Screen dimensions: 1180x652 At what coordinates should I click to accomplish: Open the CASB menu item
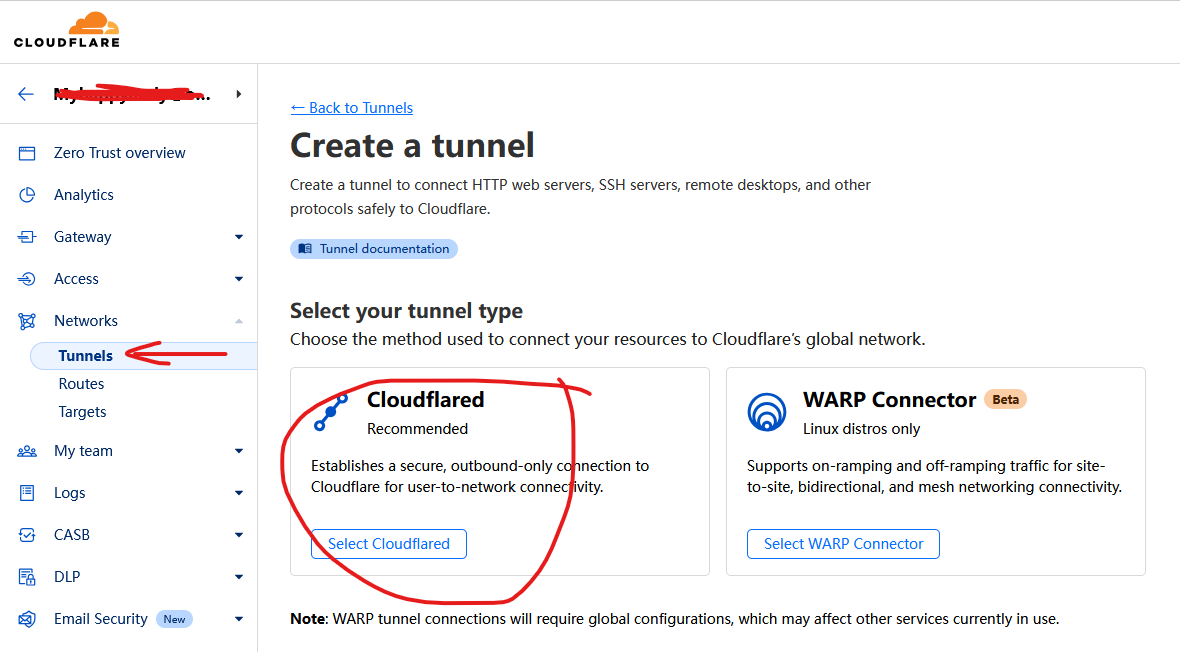click(71, 535)
